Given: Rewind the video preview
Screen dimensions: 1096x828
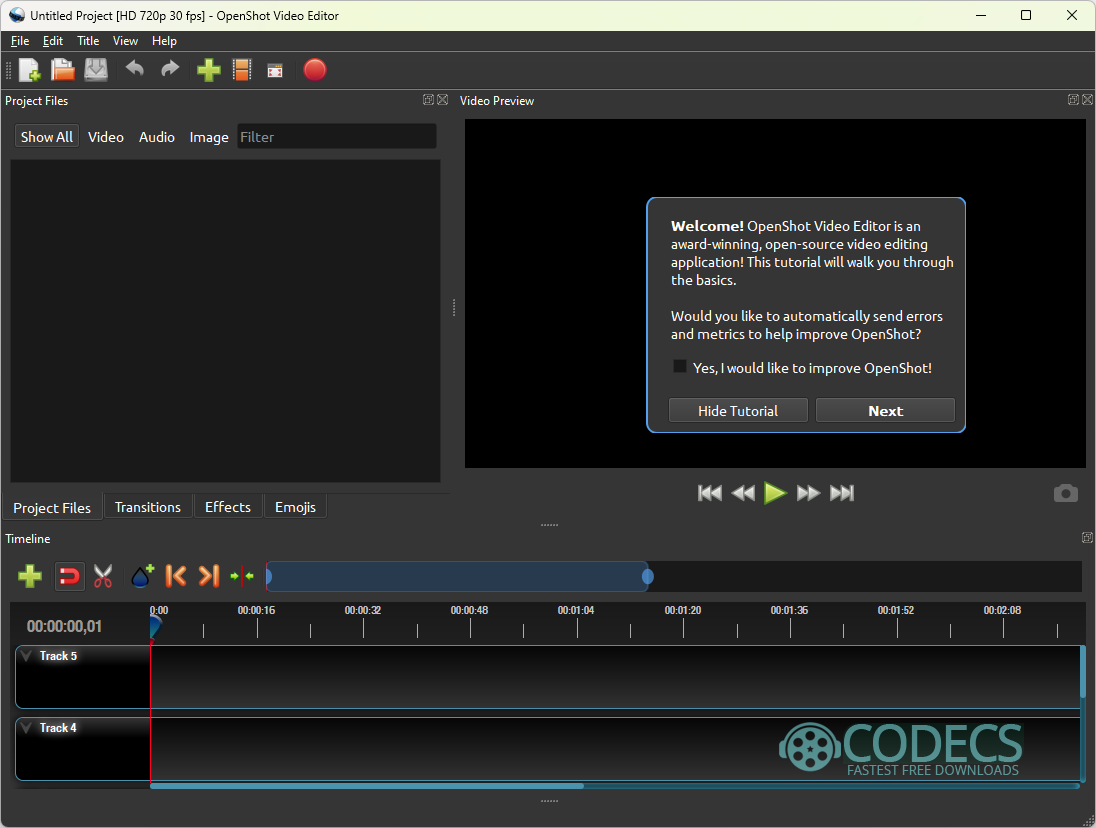Looking at the screenshot, I should point(742,493).
